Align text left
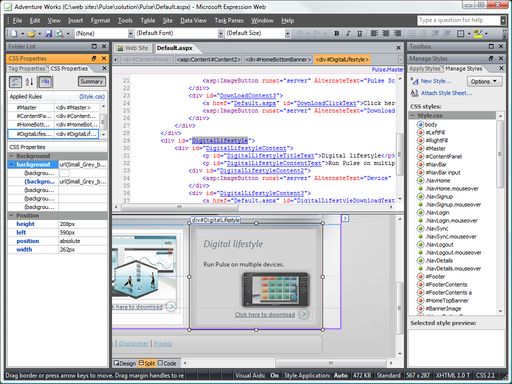Viewport: 512px width, 384px height. pos(374,33)
